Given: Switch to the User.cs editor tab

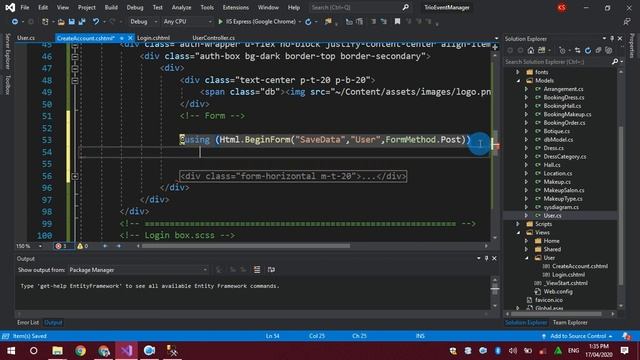Looking at the screenshot, I should [x=26, y=38].
